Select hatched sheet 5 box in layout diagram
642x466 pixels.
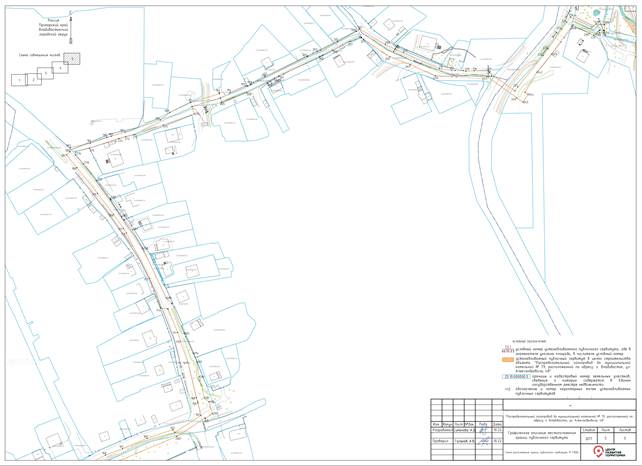pos(72,59)
